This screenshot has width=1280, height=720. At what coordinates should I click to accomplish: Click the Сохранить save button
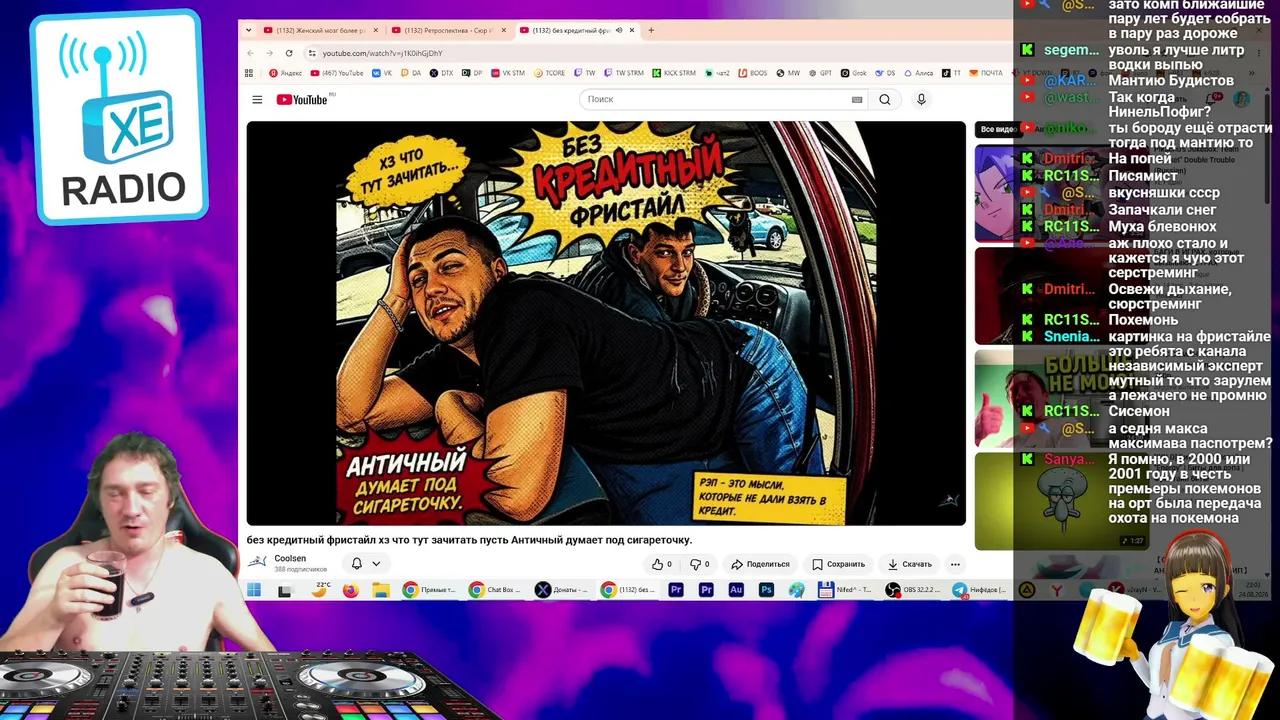point(838,564)
